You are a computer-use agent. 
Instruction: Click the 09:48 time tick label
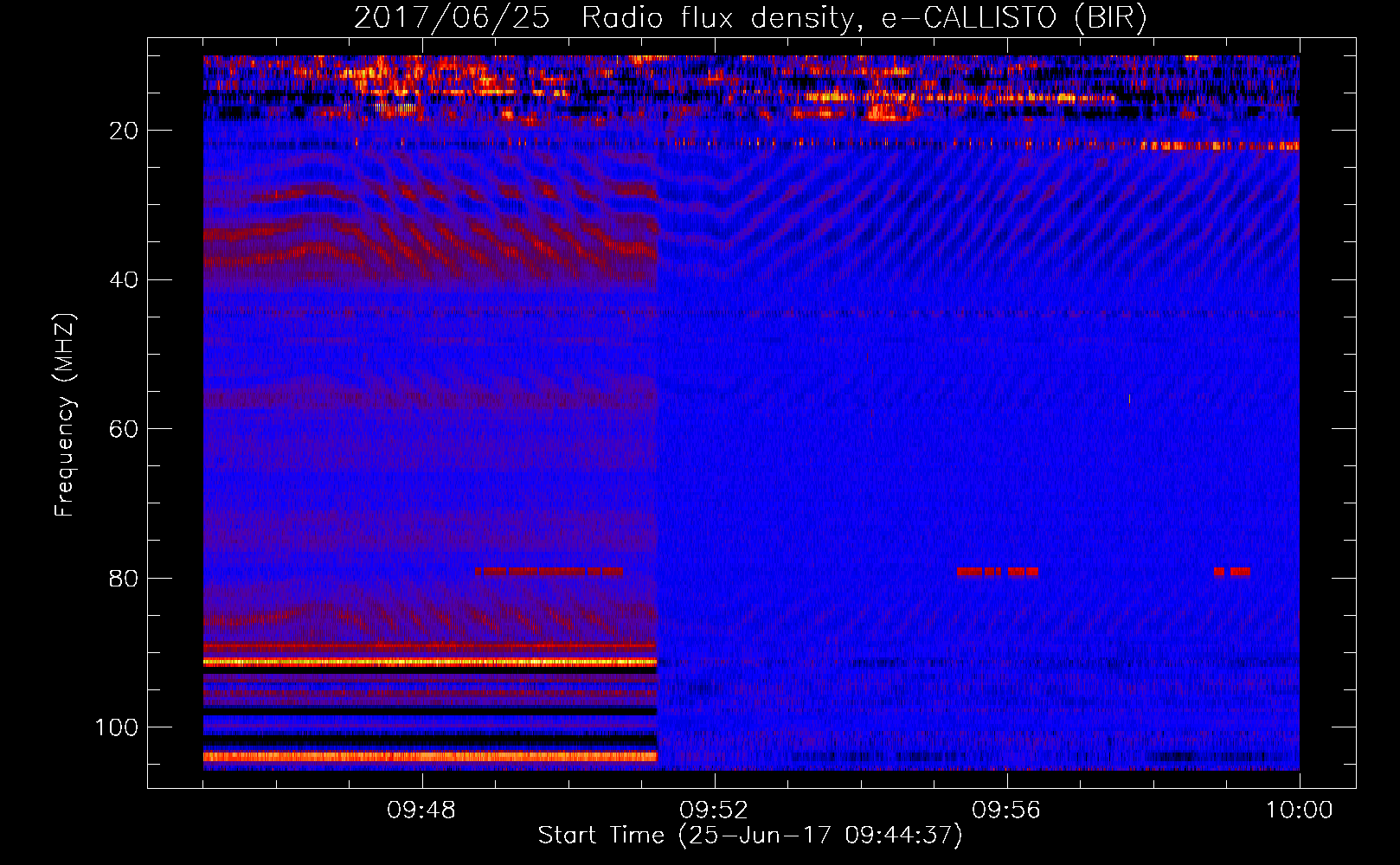[421, 811]
